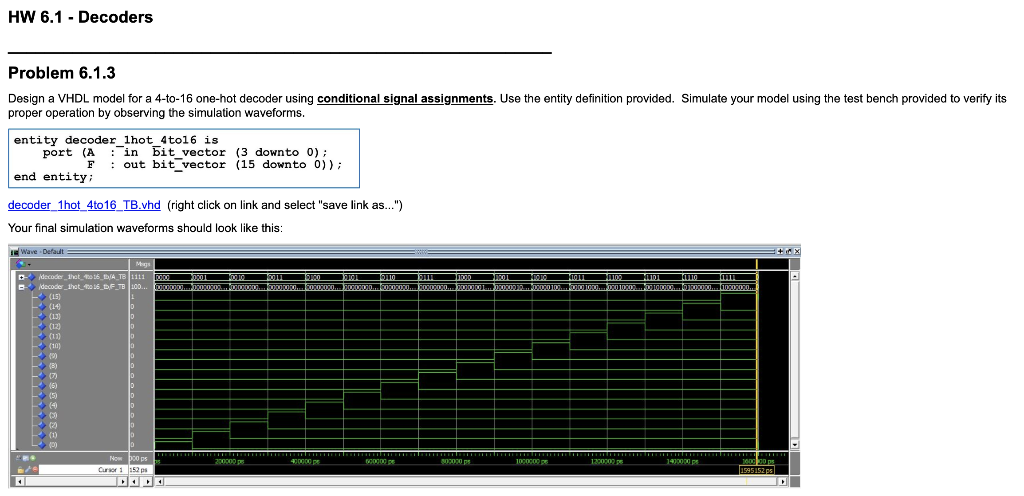This screenshot has width=1024, height=496.
Task: Click the A_TB message value 1111
Action: pyautogui.click(x=137, y=277)
